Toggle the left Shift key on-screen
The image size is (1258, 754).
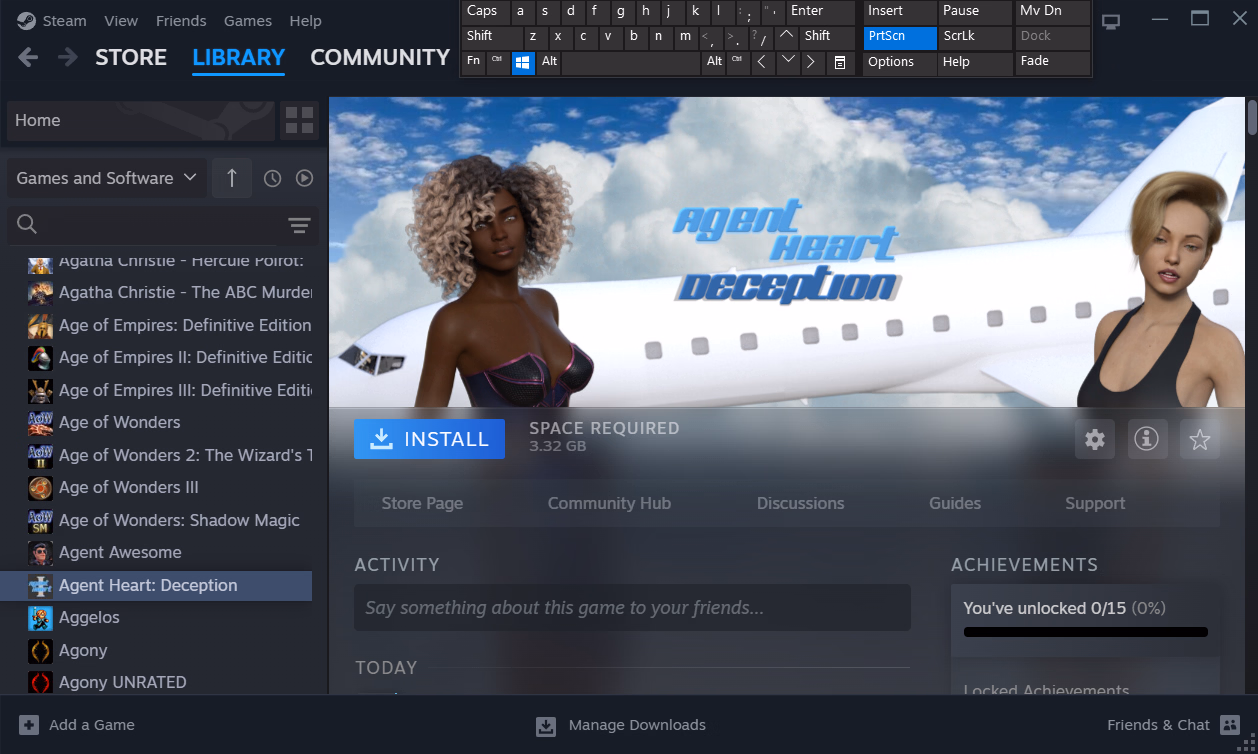point(491,37)
